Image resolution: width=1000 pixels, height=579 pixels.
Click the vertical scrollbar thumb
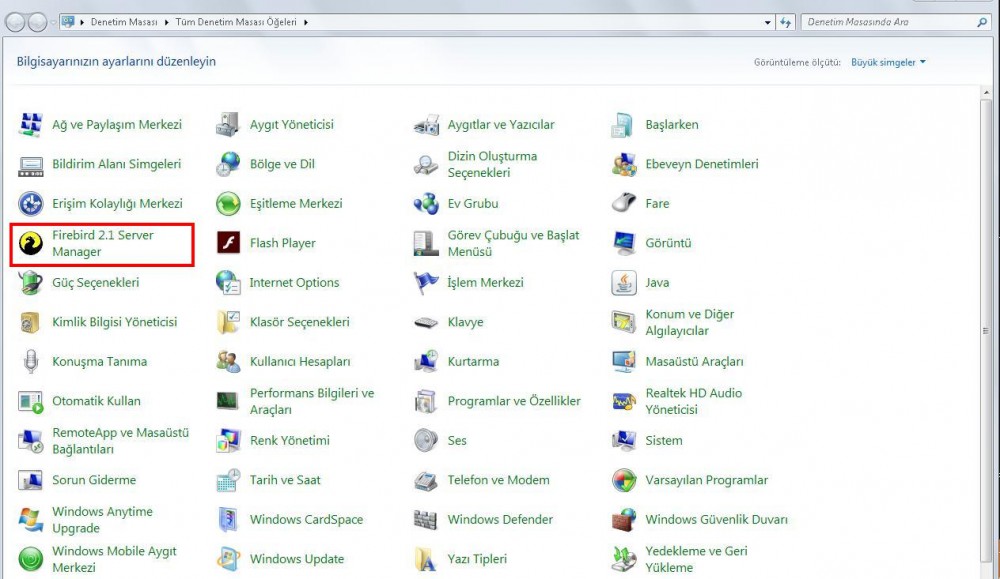[x=987, y=330]
